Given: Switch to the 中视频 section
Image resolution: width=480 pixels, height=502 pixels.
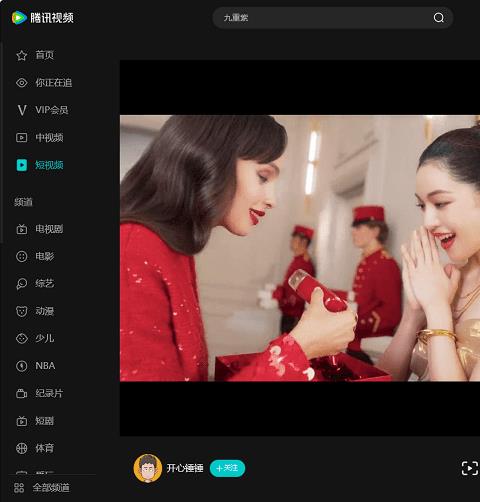Looking at the screenshot, I should (x=49, y=137).
